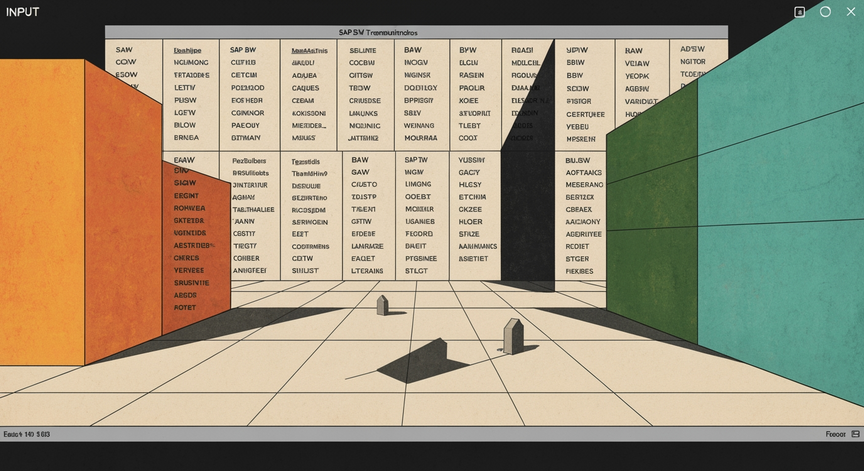Select the MESERANO entry
This screenshot has height=471, width=864.
pos(584,185)
